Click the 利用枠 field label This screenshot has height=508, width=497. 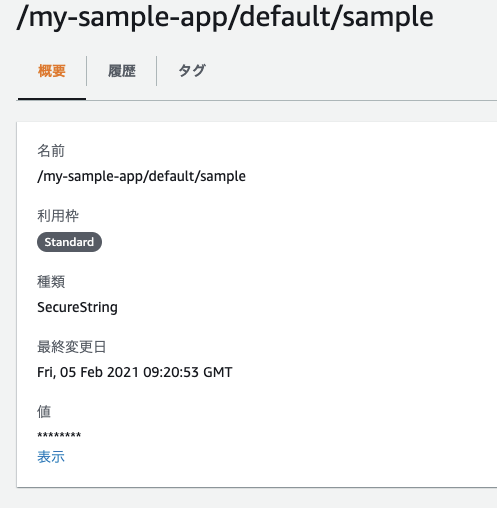(58, 216)
